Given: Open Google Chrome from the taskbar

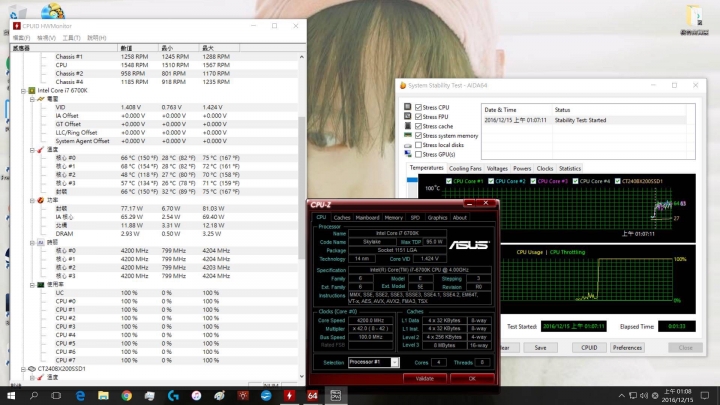Looking at the screenshot, I should 126,395.
